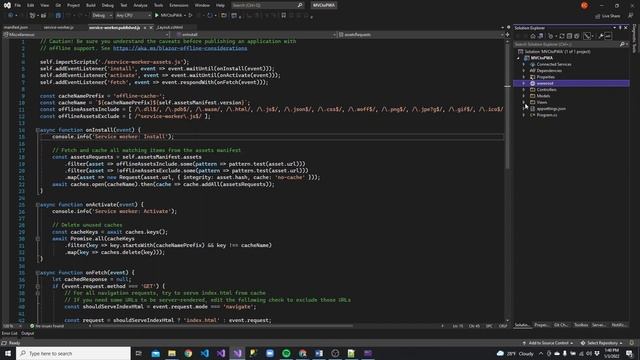Open the blazor-offline-considerations link
Image resolution: width=640 pixels, height=360 pixels.
coord(180,48)
